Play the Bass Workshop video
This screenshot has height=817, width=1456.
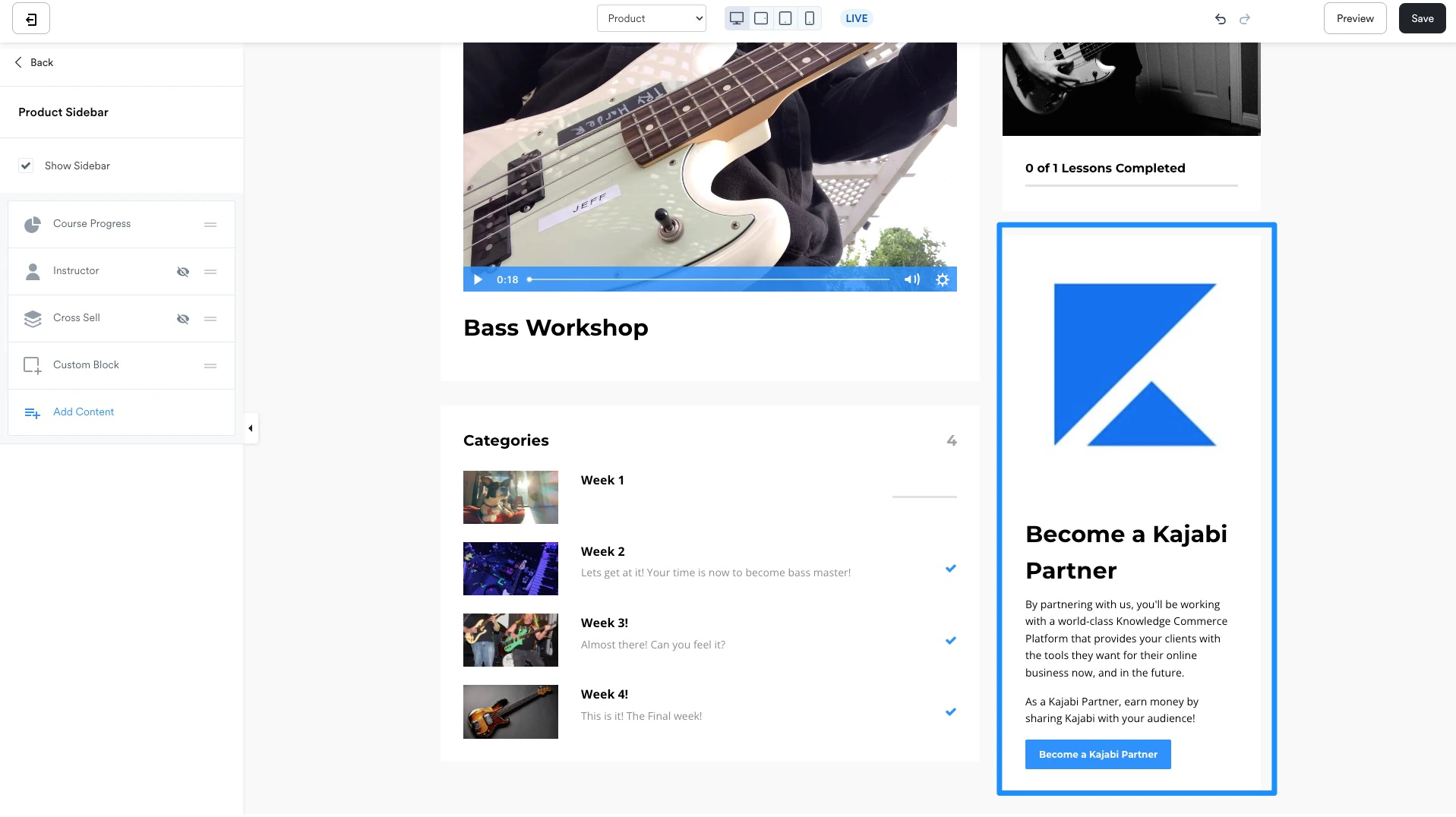(x=478, y=279)
